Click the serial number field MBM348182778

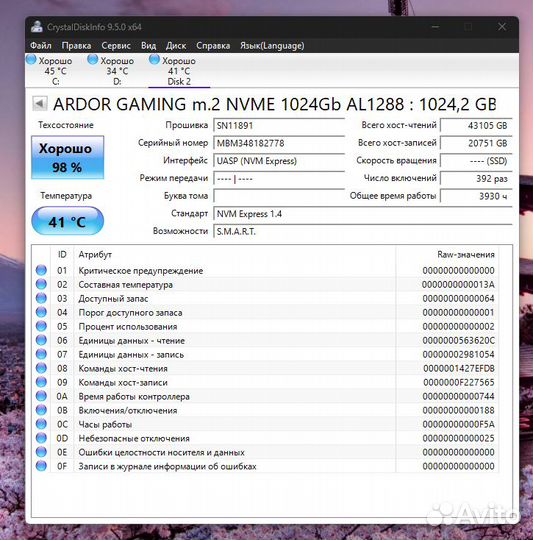point(279,143)
